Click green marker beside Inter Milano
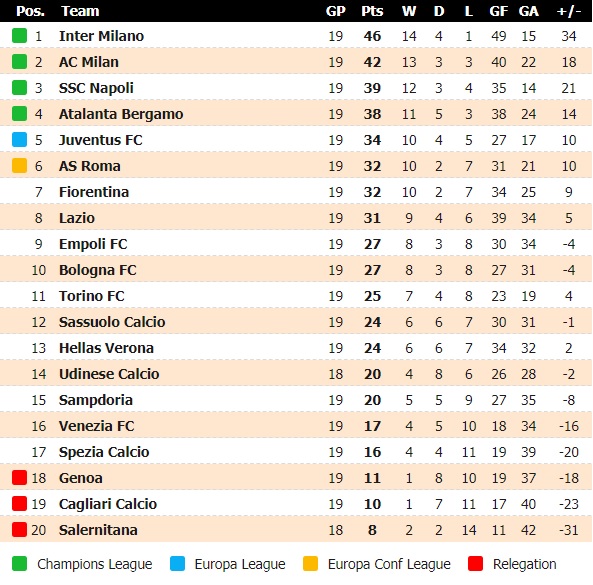The image size is (593, 585). [x=19, y=36]
